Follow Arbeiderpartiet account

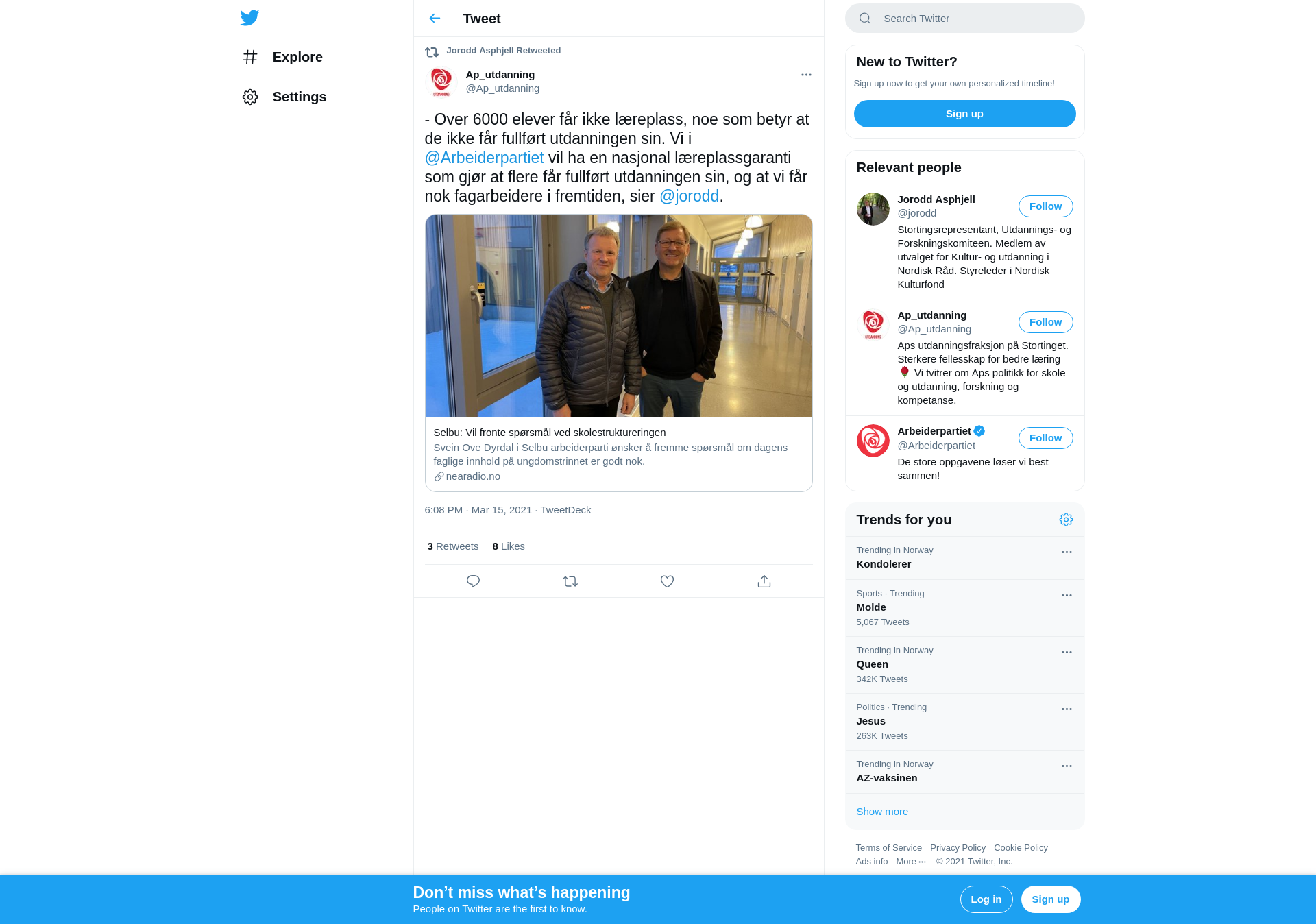pos(1045,438)
